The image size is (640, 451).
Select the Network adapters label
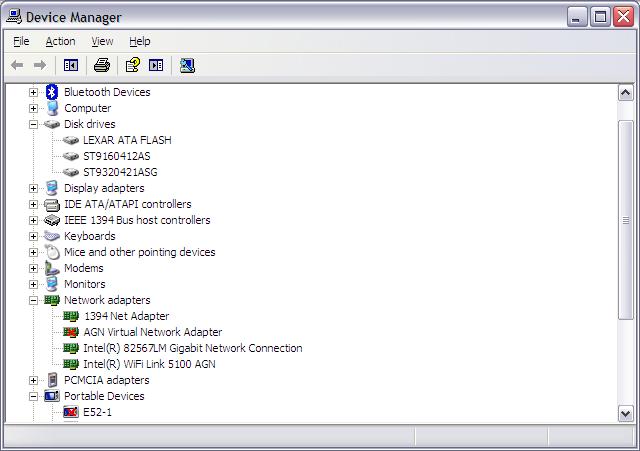107,300
